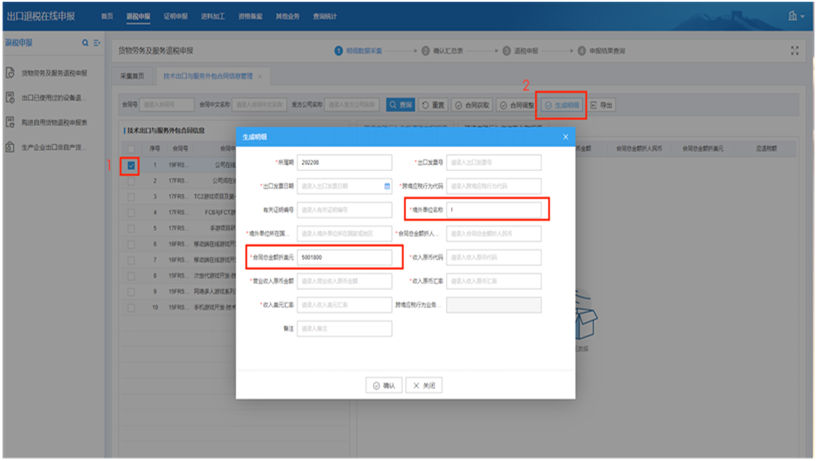
Task: Click the 确认 button in the dialog
Action: click(x=383, y=385)
